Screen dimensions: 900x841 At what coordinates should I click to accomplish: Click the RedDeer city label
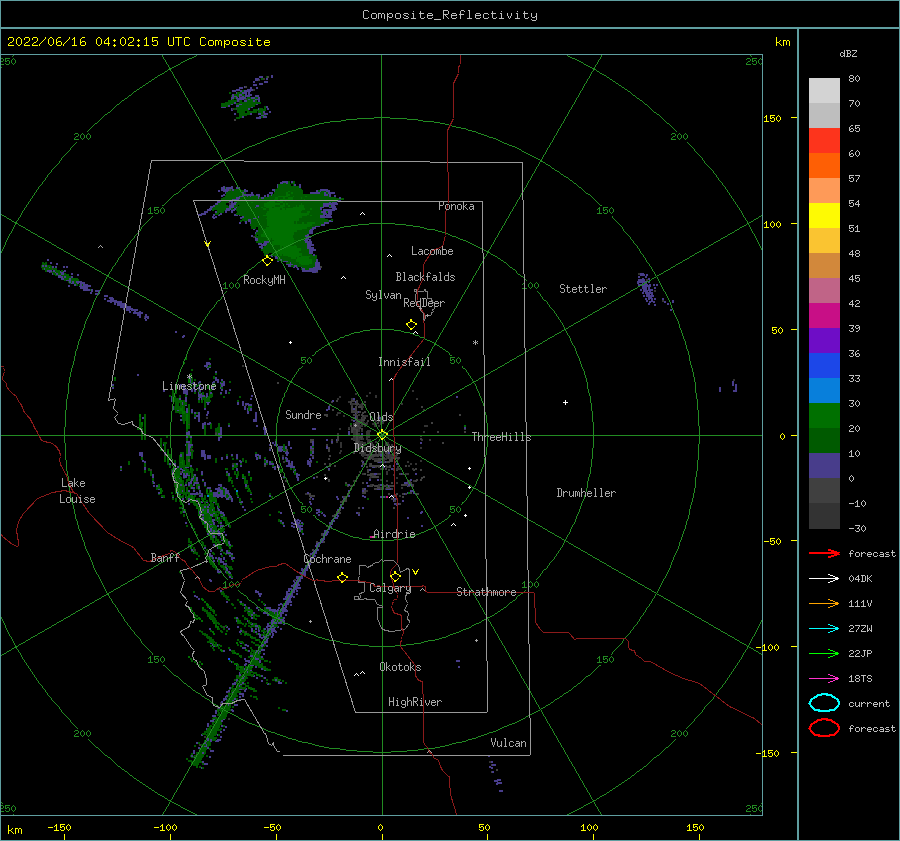424,303
